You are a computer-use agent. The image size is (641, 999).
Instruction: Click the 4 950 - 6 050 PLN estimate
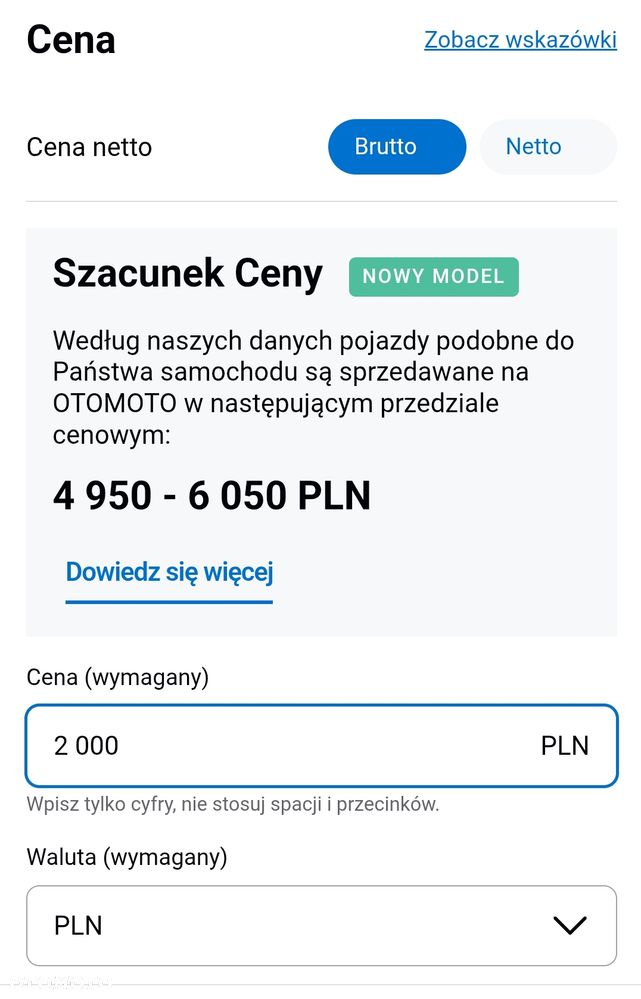pos(212,496)
